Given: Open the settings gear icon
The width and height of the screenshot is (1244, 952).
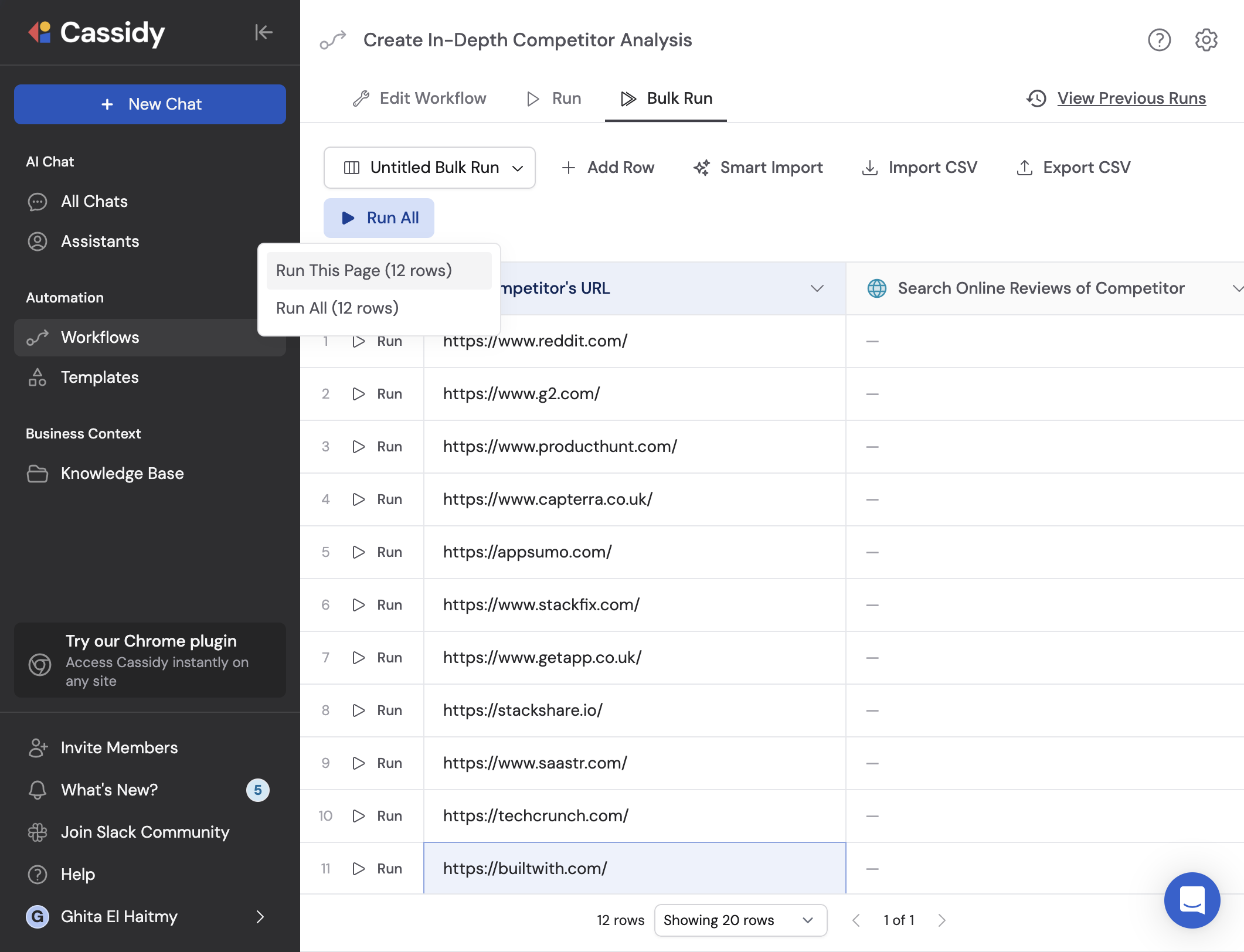Looking at the screenshot, I should [x=1206, y=40].
